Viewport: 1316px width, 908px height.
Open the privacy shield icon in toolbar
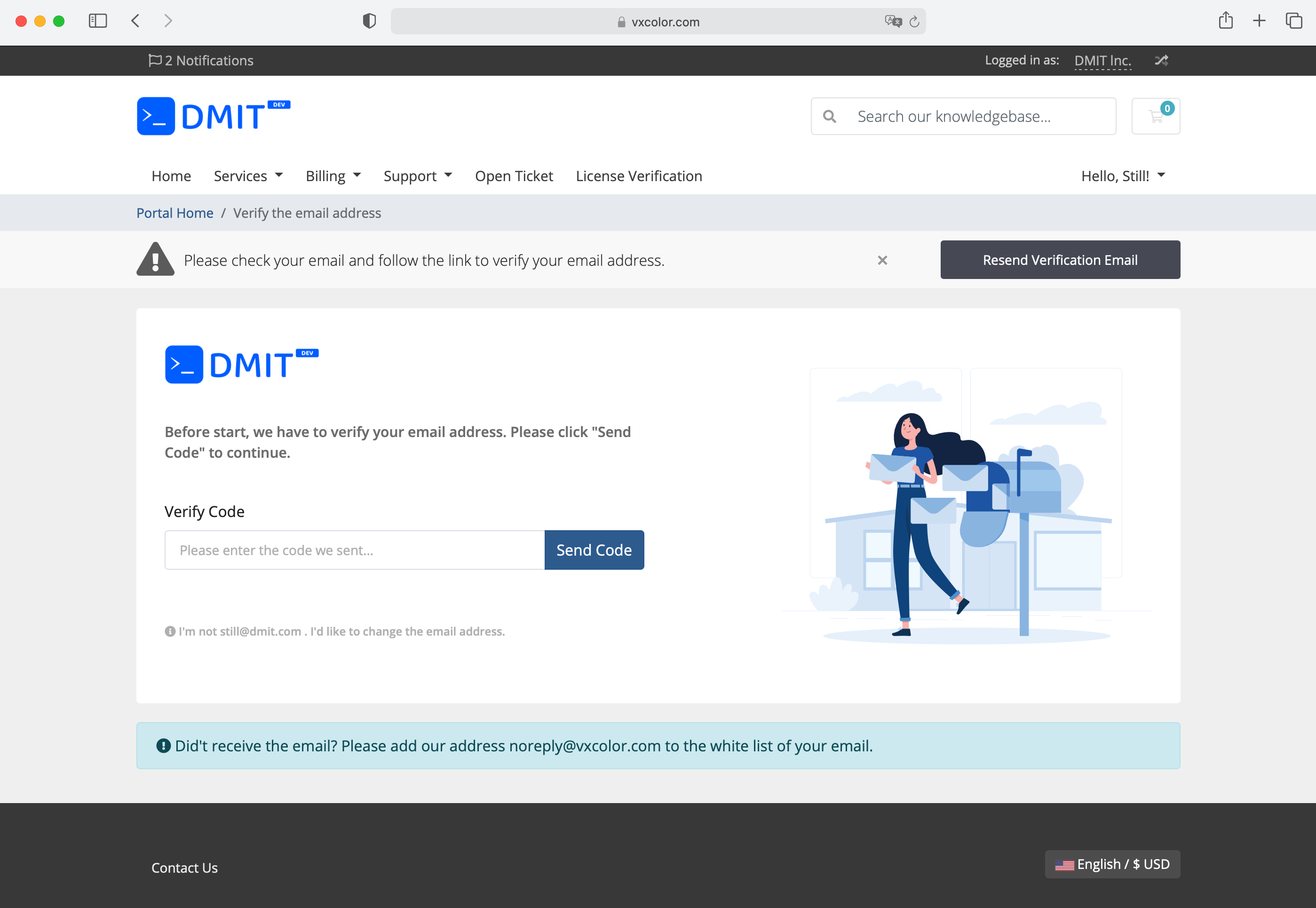coord(369,21)
